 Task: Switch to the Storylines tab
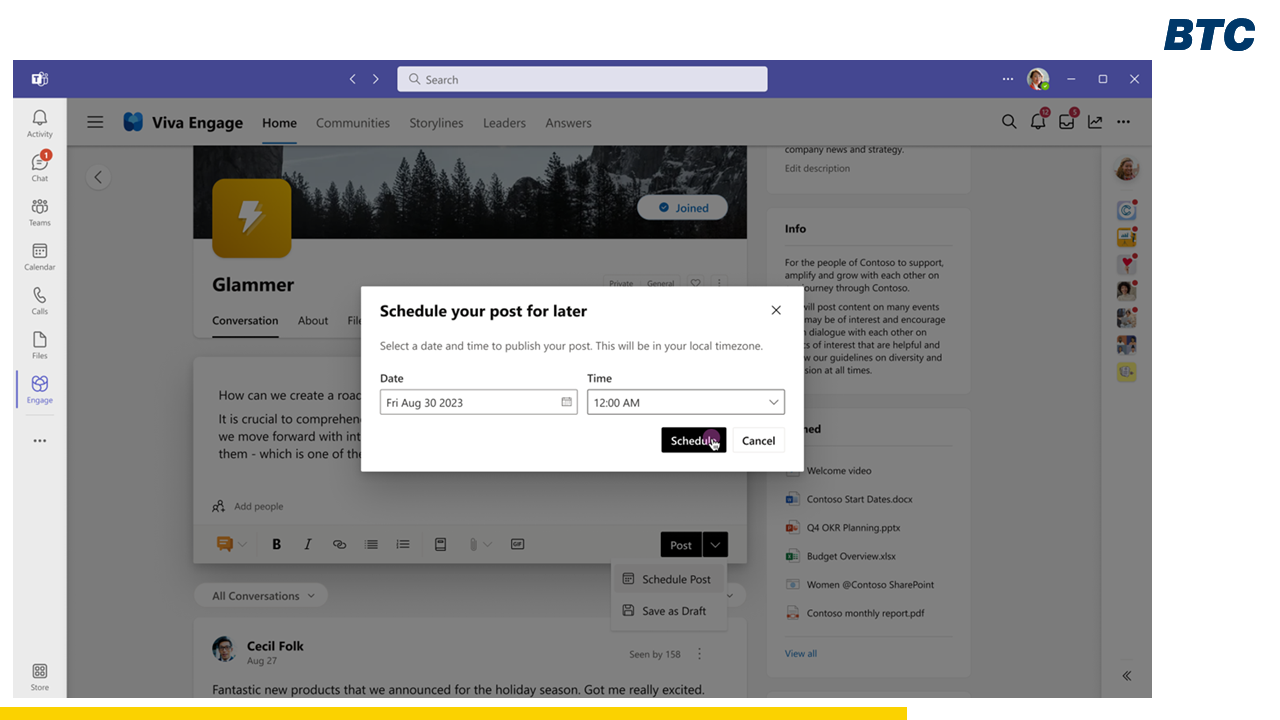[x=436, y=123]
